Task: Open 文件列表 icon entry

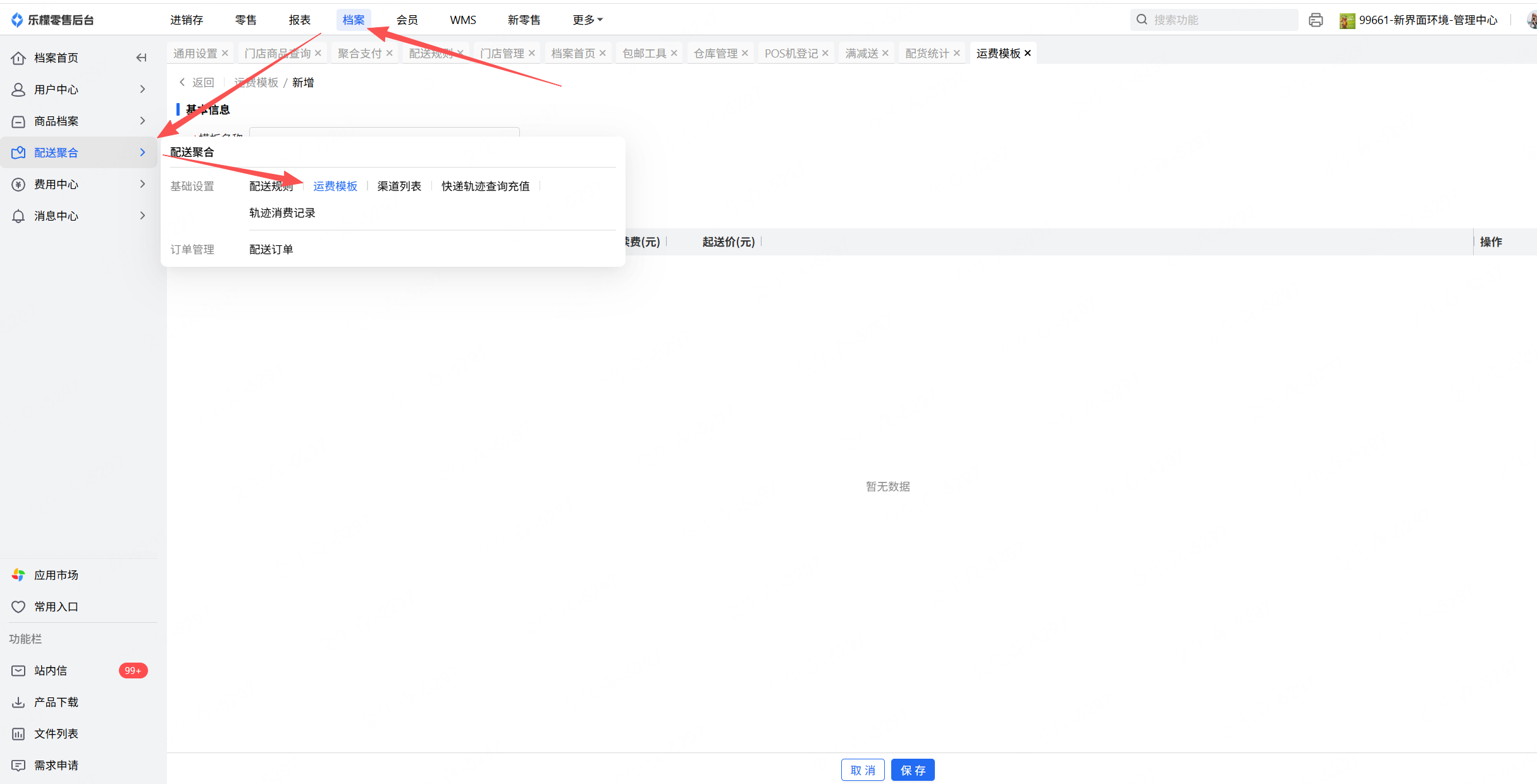Action: [18, 733]
